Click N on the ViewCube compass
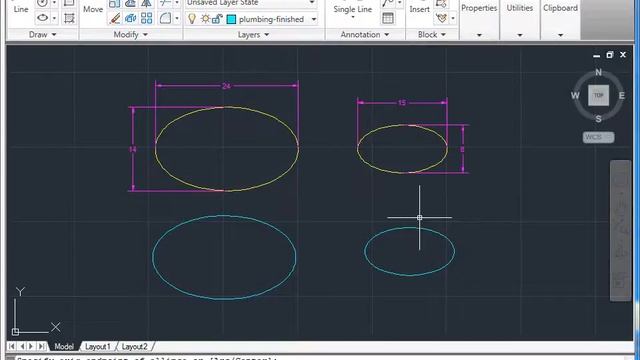The width and height of the screenshot is (640, 360). pyautogui.click(x=598, y=72)
